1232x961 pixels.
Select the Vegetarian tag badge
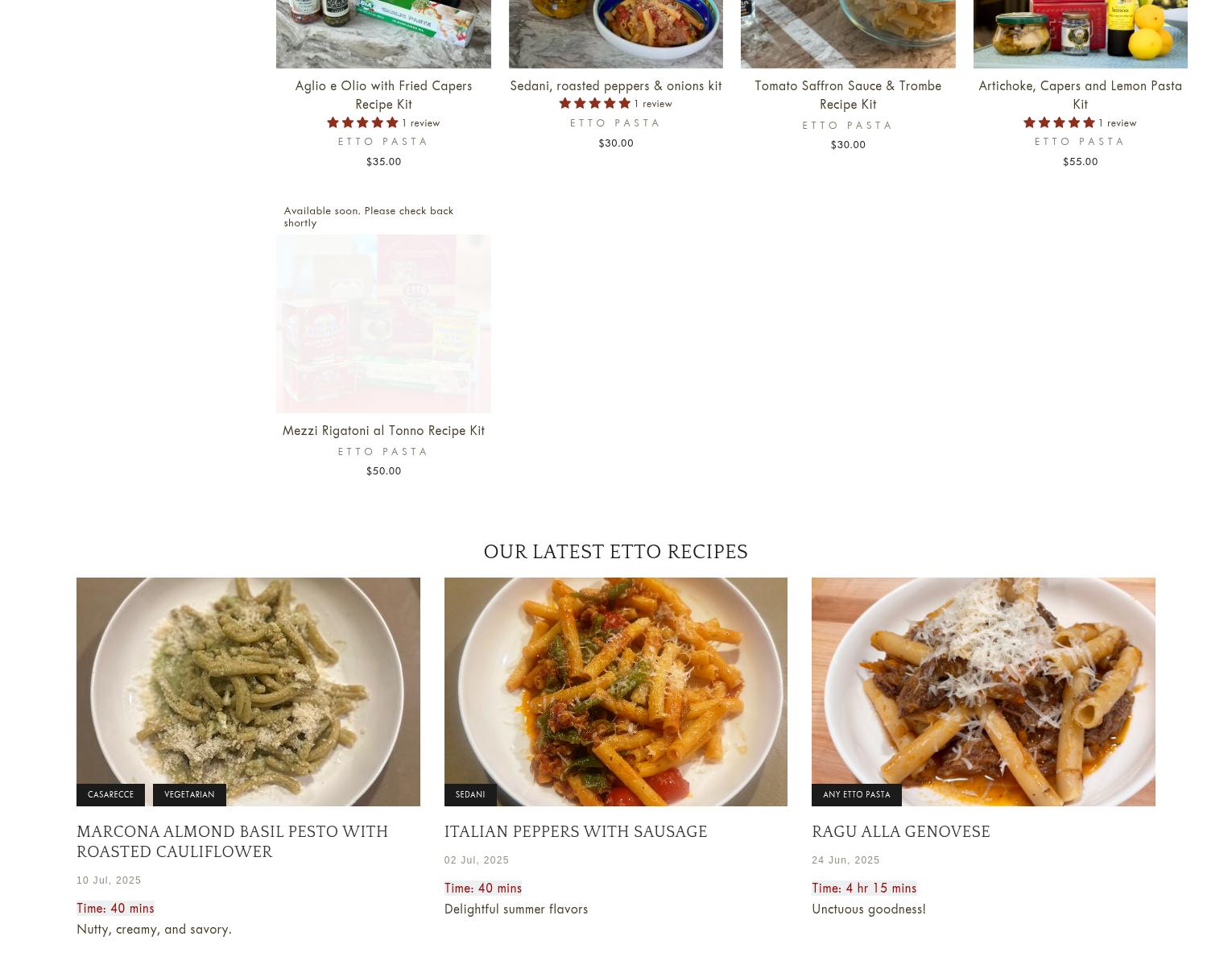pyautogui.click(x=189, y=795)
